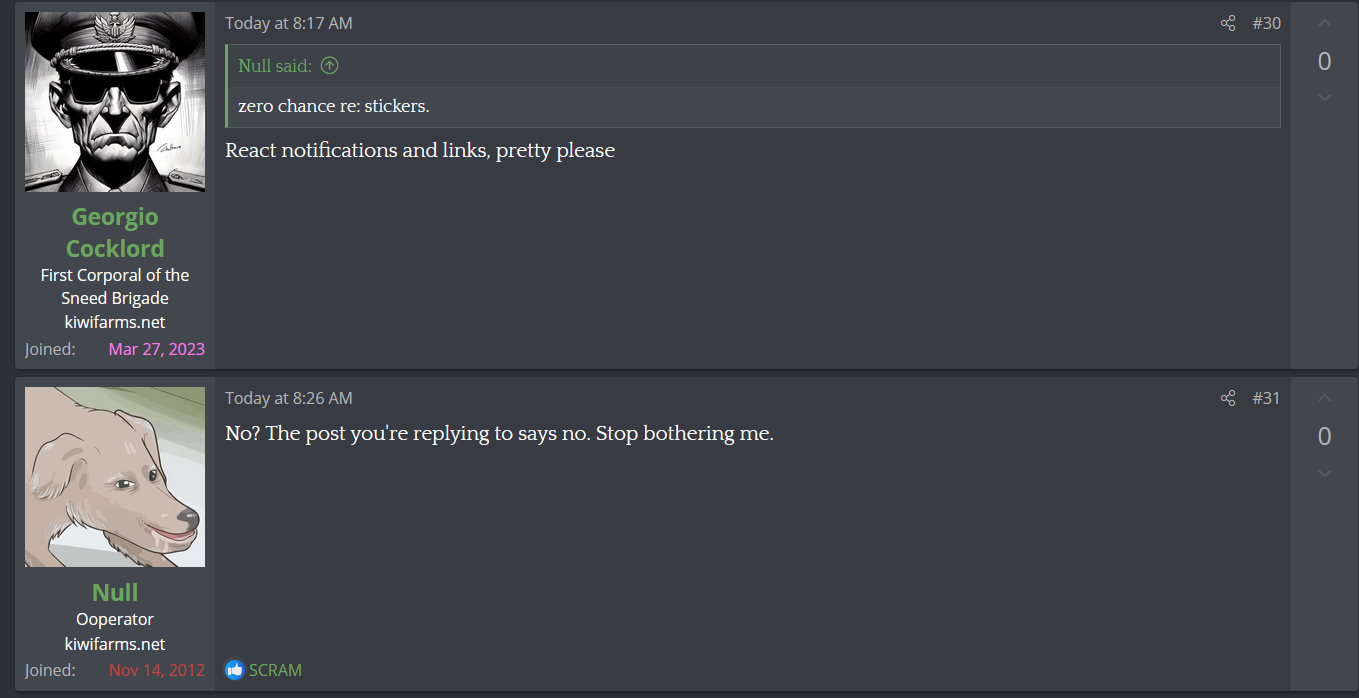
Task: Click the vote score on post #30
Action: (1324, 61)
